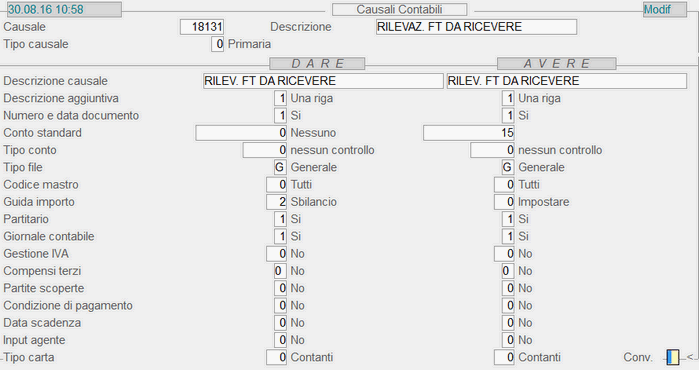Click the AVERE Data scadenza field
Image resolution: width=699 pixels, height=370 pixels.
(508, 323)
